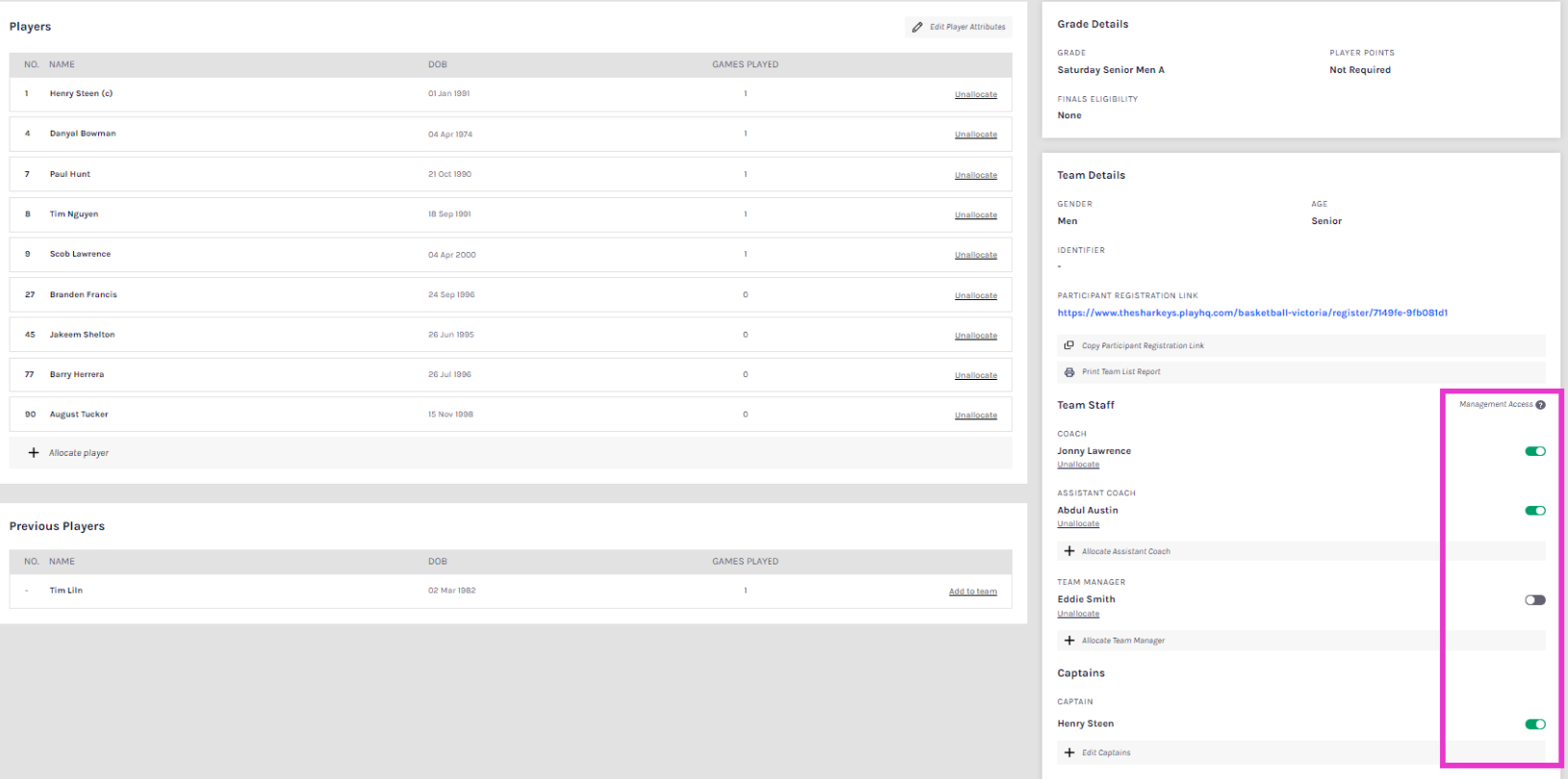
Task: Unallocate player Danyal Bowman
Action: (x=975, y=135)
